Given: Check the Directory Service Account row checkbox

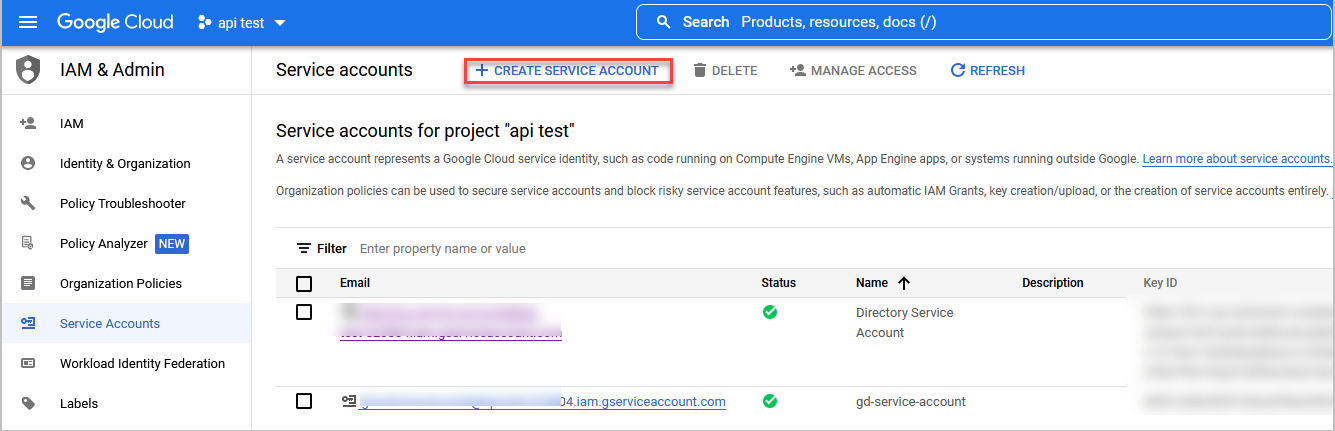Looking at the screenshot, I should coord(304,312).
